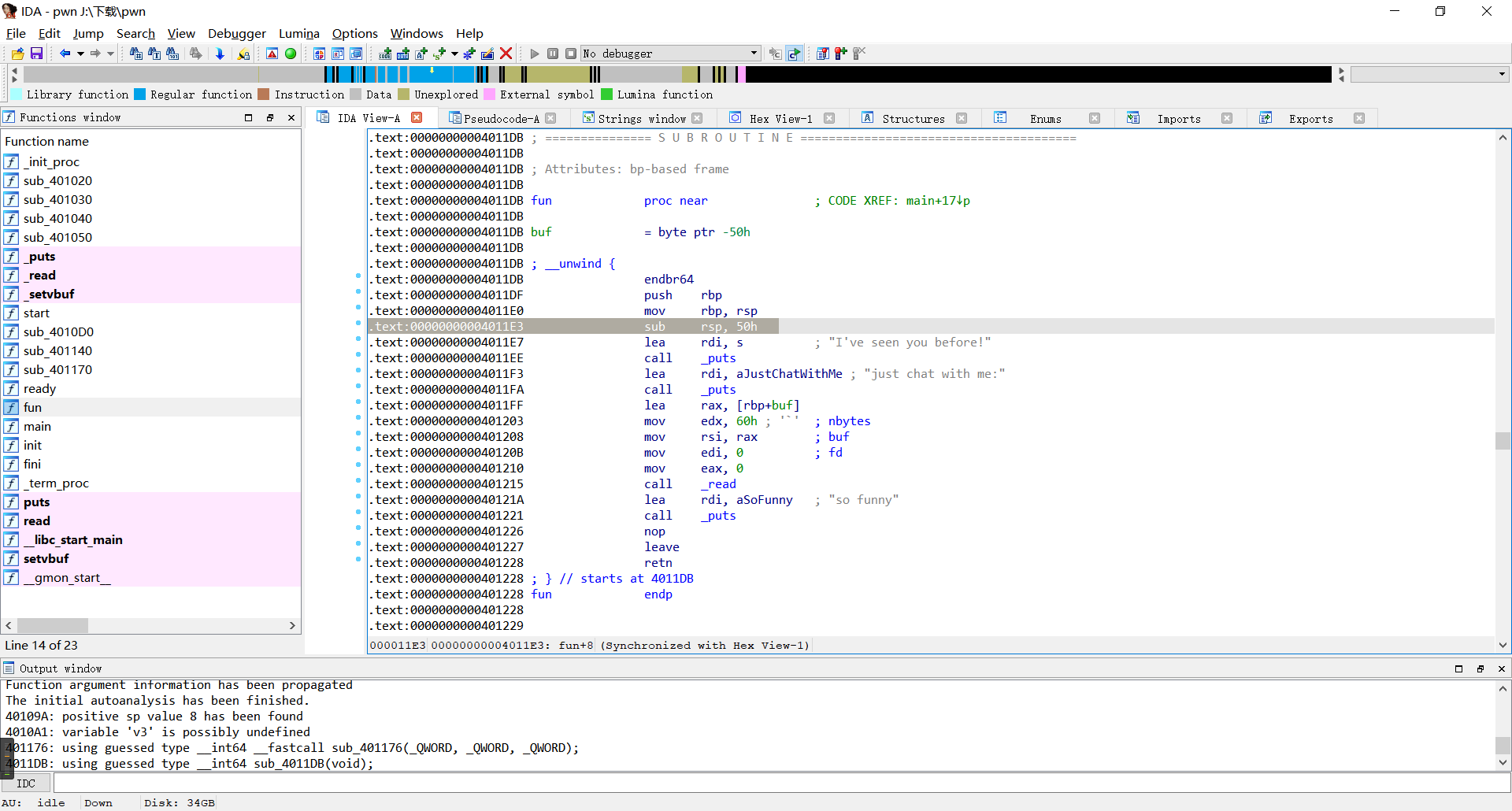Click the IDC command mode button
This screenshot has height=811, width=1512.
tap(26, 783)
